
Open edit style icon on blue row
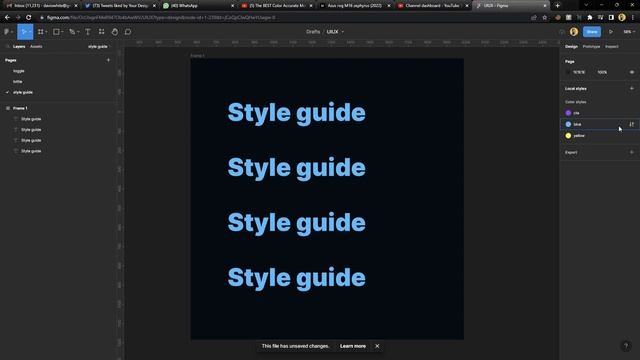pyautogui.click(x=631, y=124)
